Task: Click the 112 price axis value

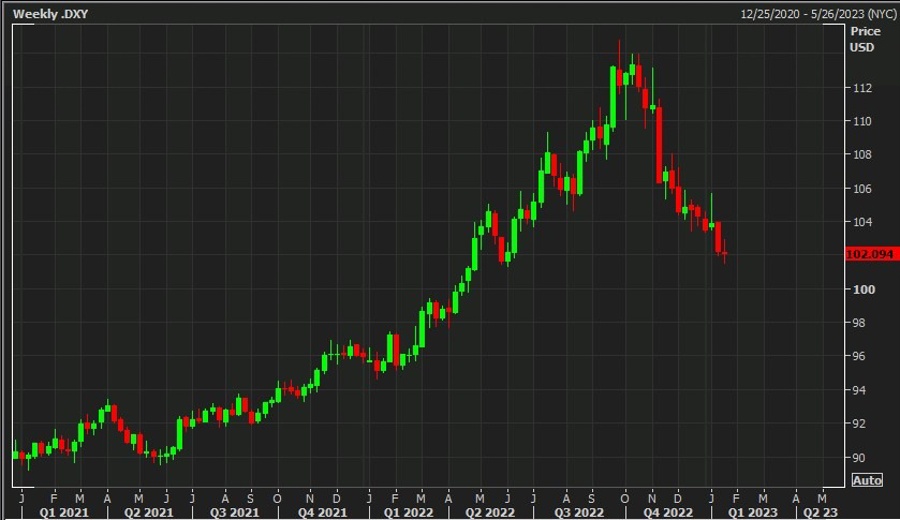Action: pyautogui.click(x=862, y=88)
